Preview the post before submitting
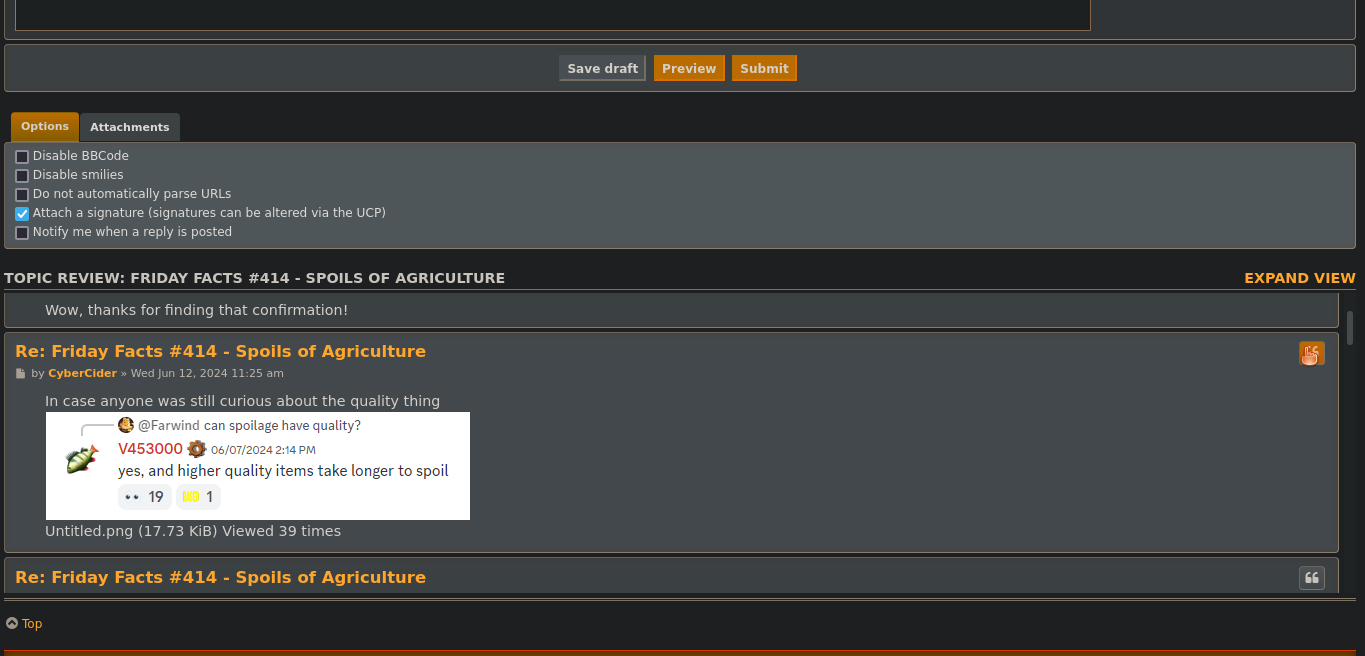 click(689, 69)
